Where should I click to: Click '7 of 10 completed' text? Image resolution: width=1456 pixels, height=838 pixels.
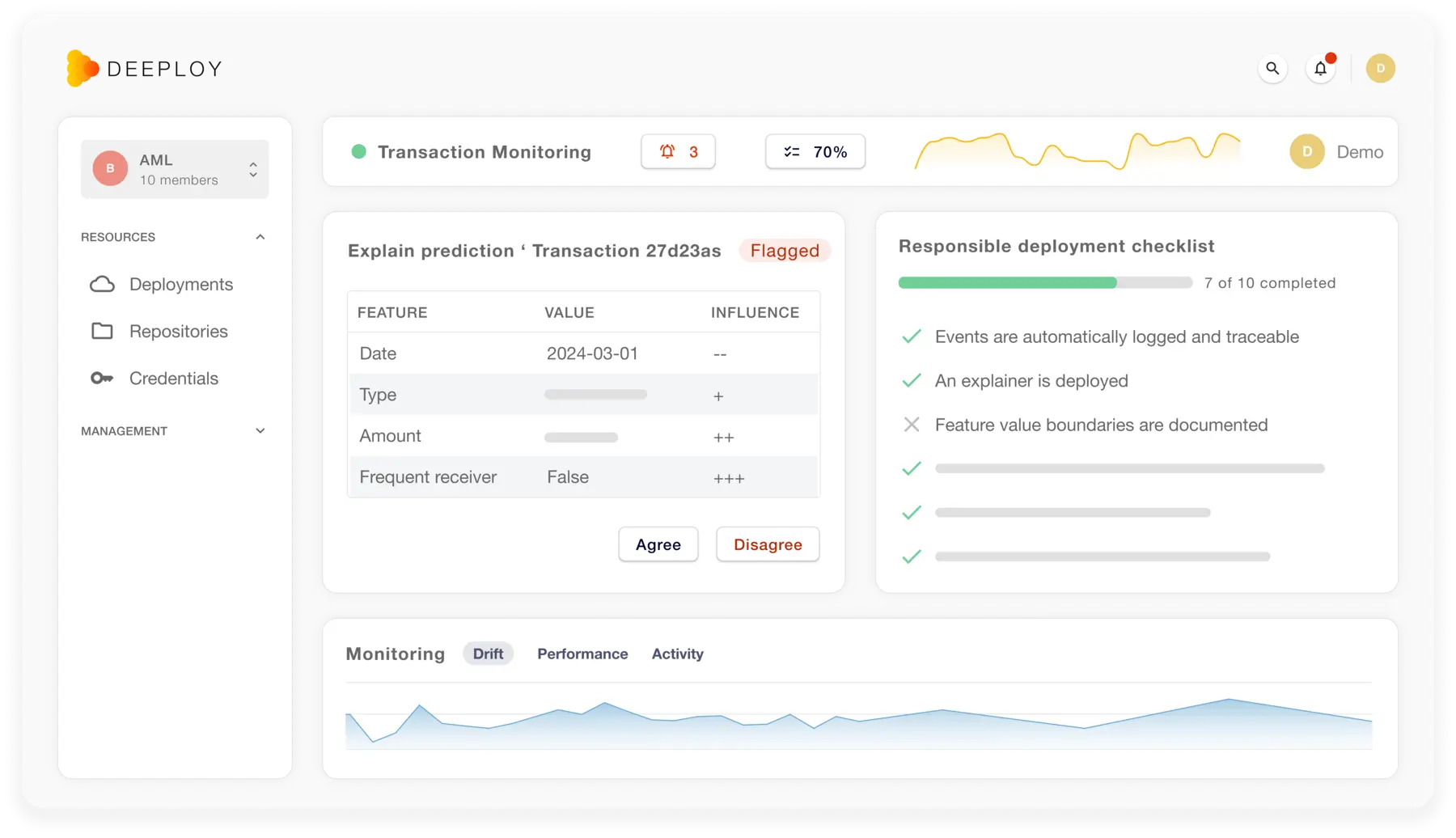(x=1270, y=282)
